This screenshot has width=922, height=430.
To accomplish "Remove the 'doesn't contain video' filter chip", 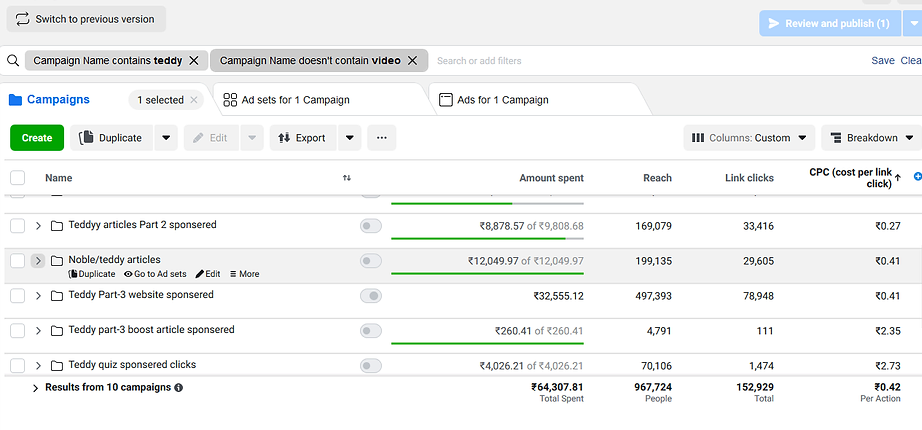I will [412, 61].
